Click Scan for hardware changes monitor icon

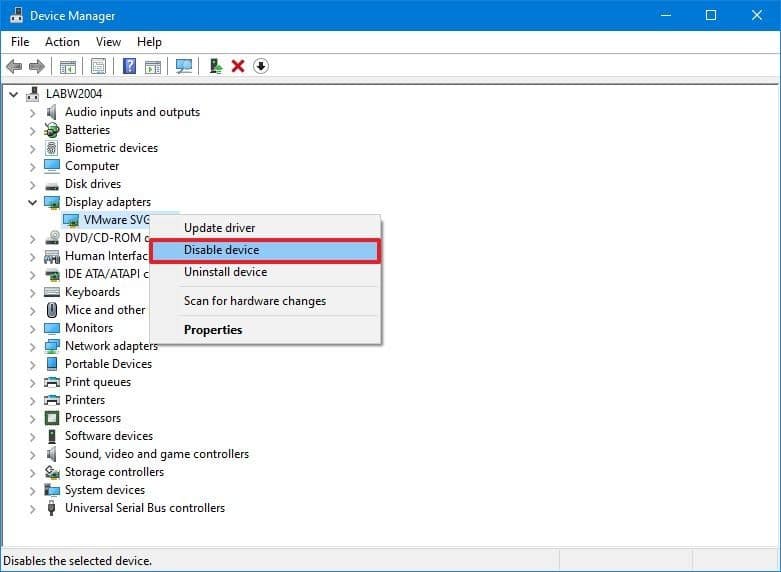[x=183, y=66]
